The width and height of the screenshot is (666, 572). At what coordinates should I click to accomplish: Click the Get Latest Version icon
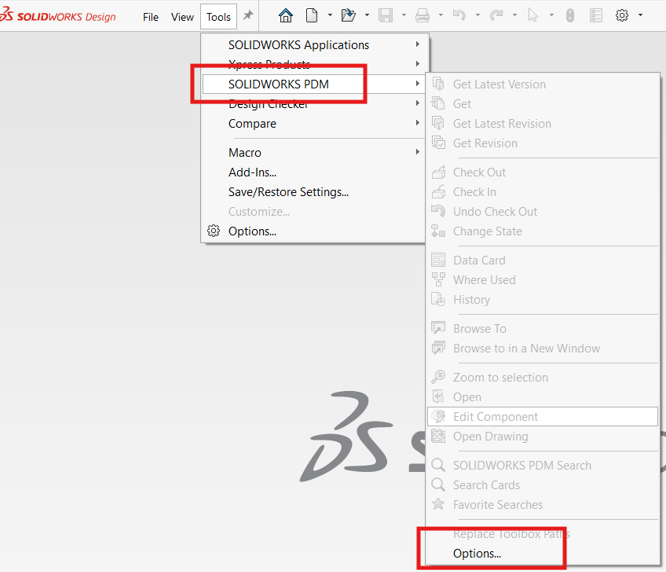click(438, 84)
